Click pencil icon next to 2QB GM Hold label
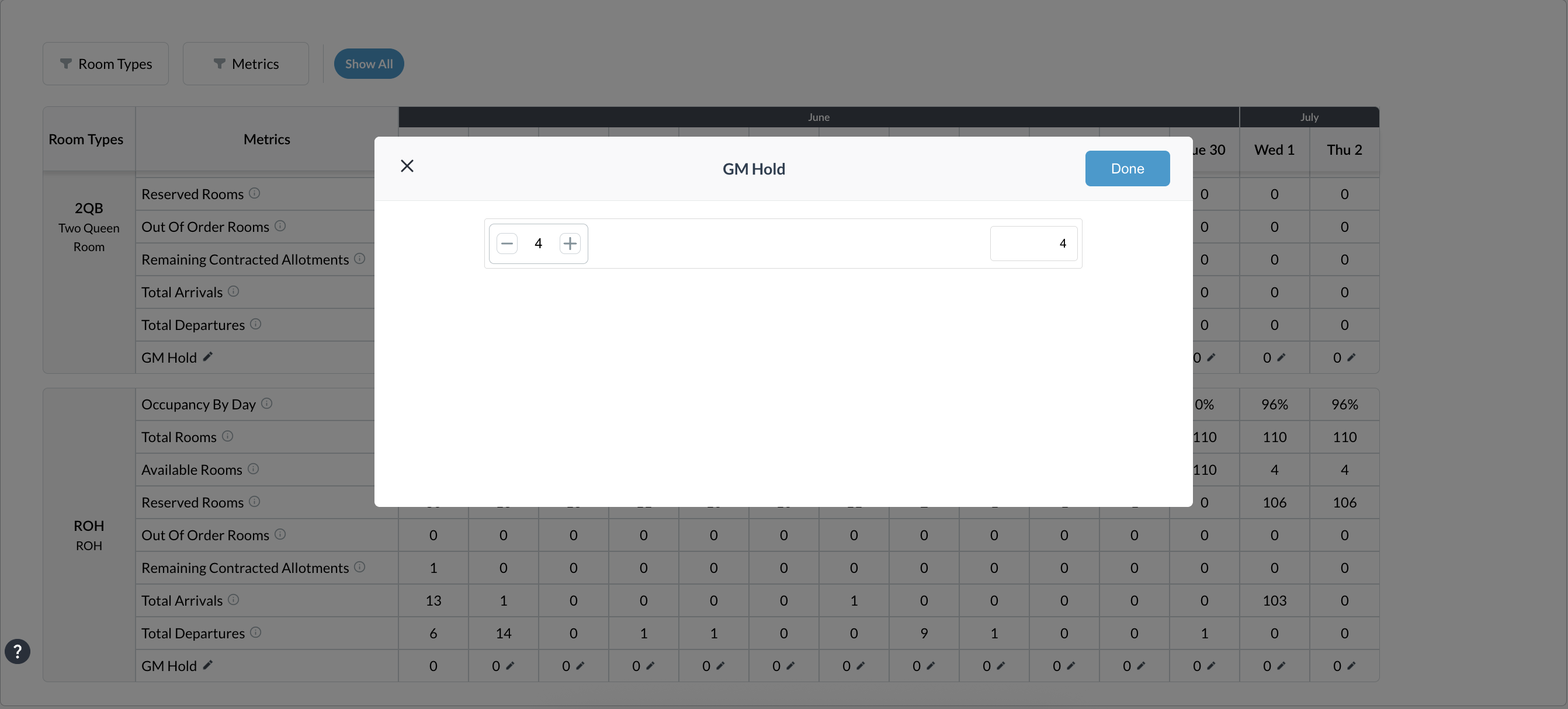Screen dimensions: 1568x709 coord(207,357)
